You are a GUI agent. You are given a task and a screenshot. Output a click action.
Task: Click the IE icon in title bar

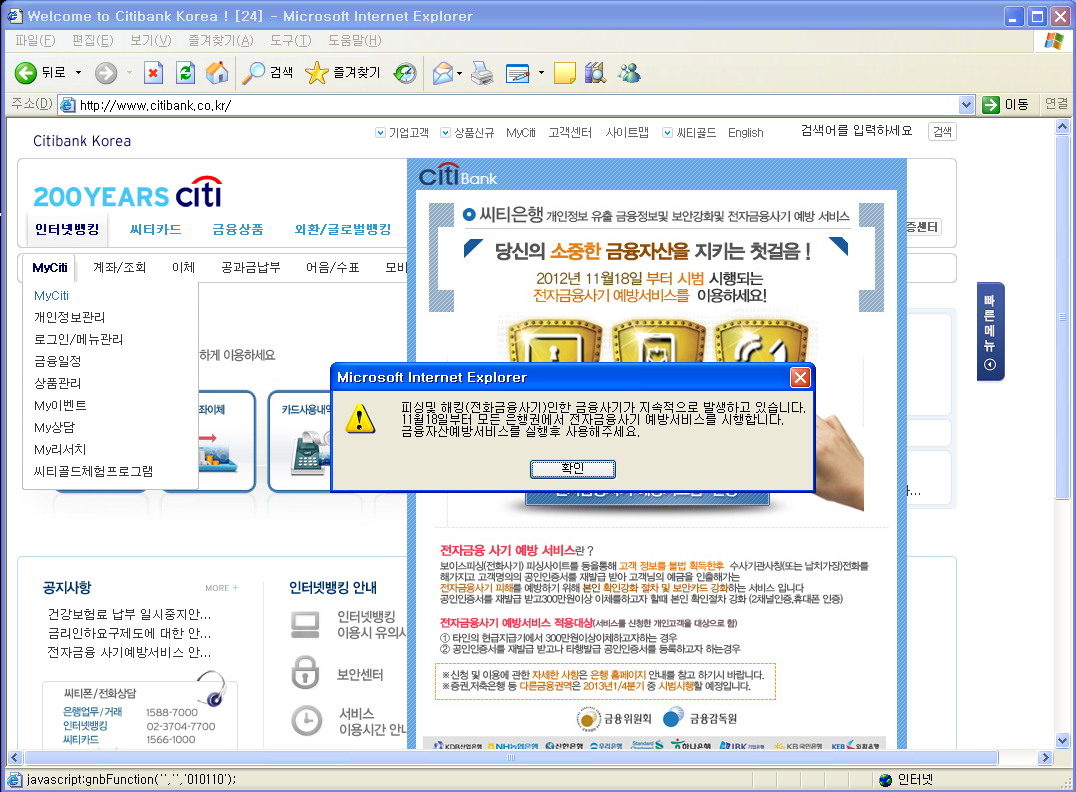pos(14,15)
